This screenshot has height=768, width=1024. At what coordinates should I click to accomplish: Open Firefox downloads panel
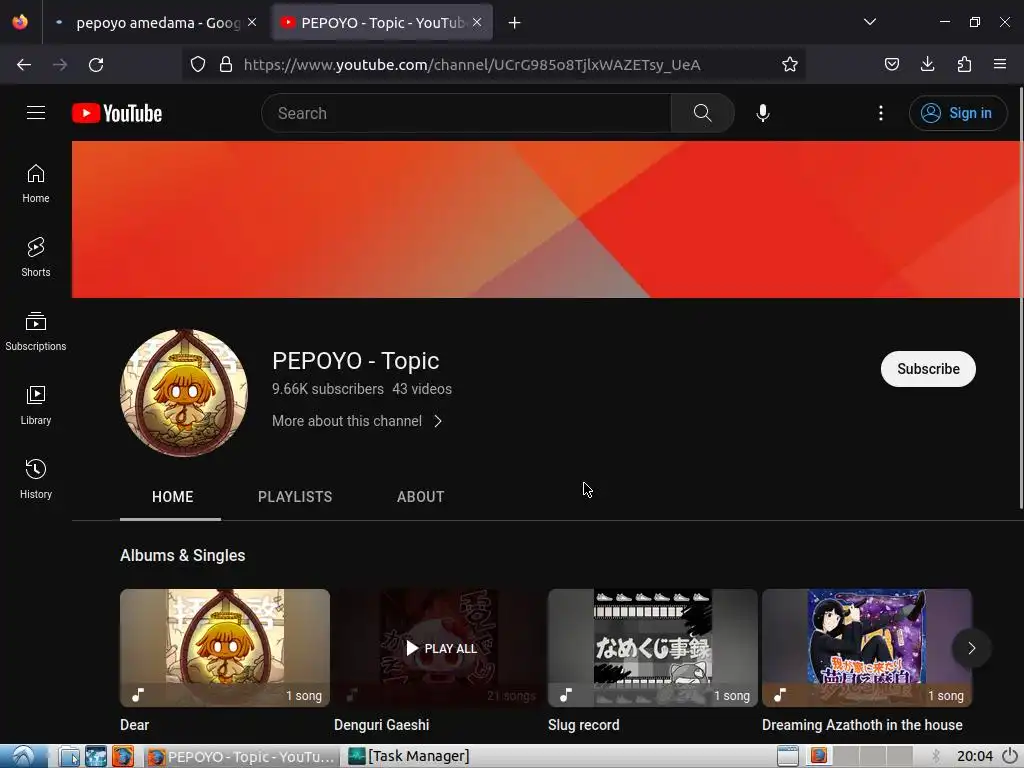pyautogui.click(x=927, y=64)
